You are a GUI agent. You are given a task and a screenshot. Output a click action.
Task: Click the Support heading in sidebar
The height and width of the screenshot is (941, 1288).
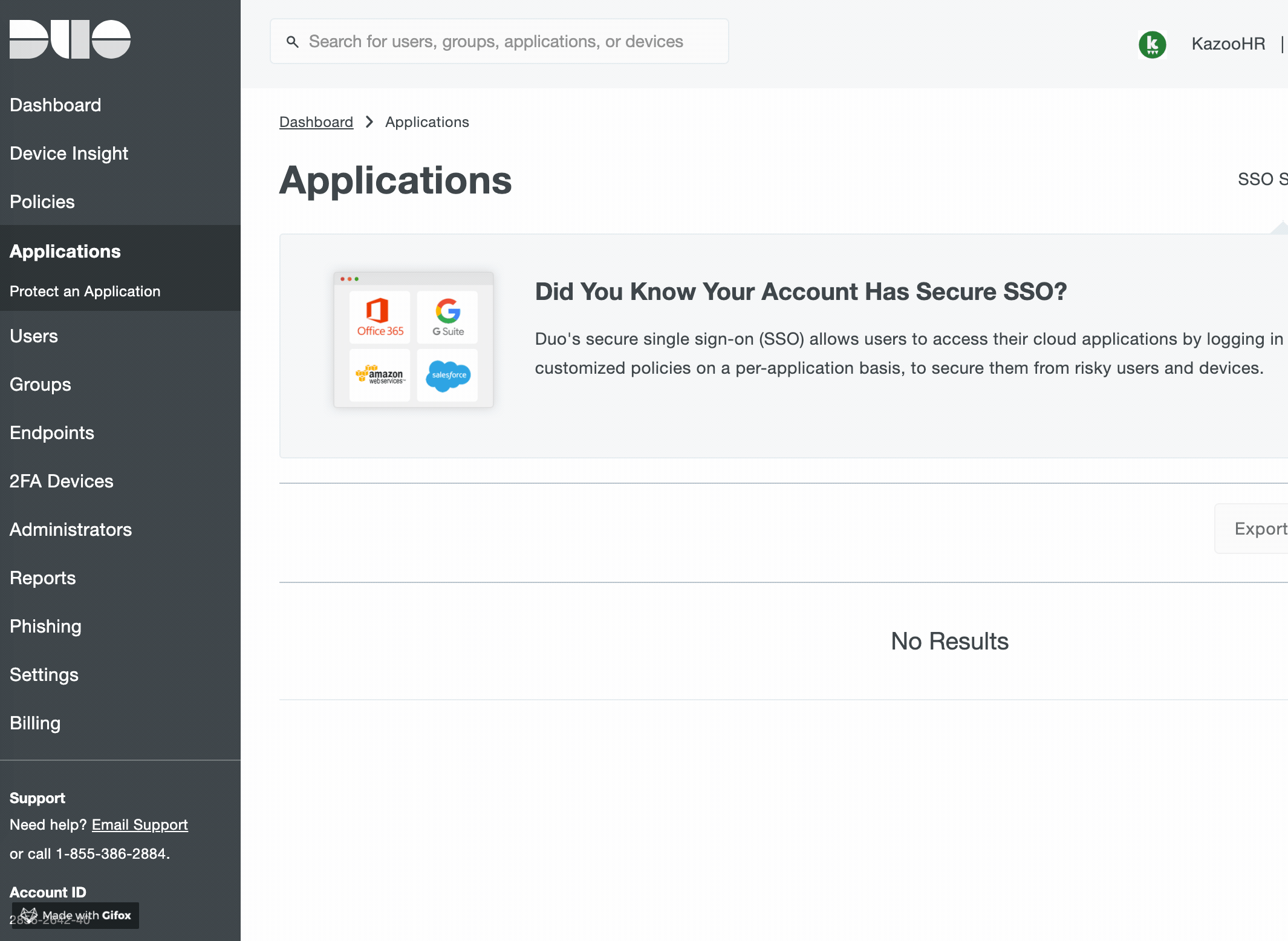[37, 798]
